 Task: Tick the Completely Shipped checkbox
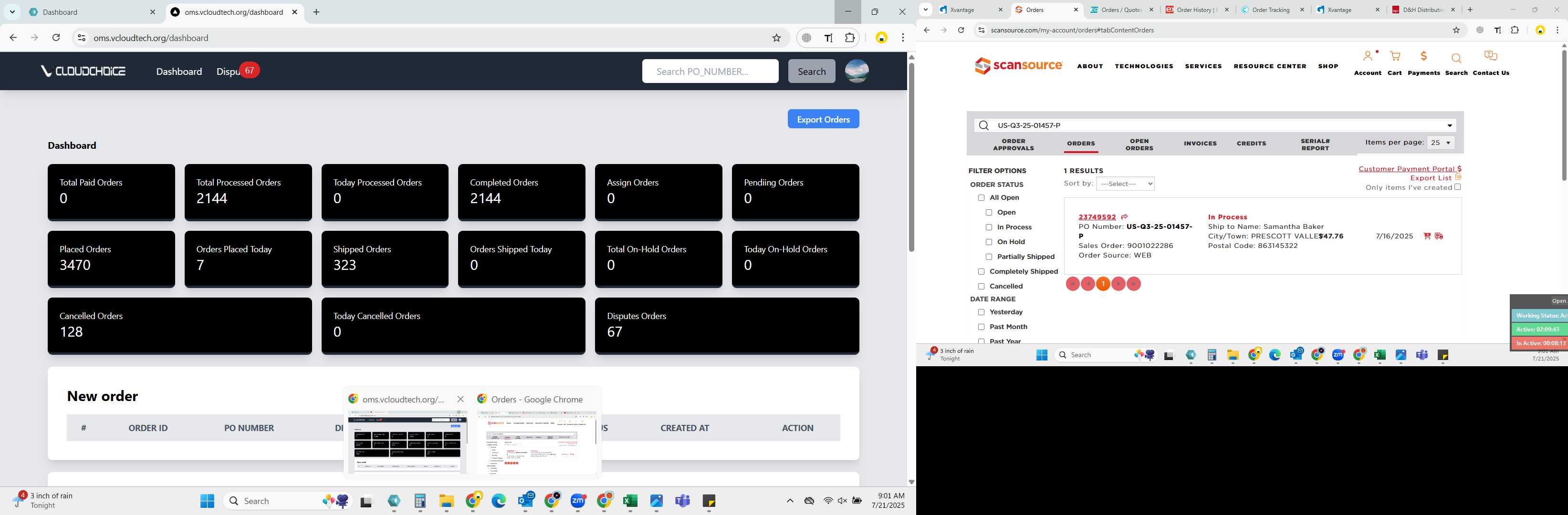[x=981, y=272]
